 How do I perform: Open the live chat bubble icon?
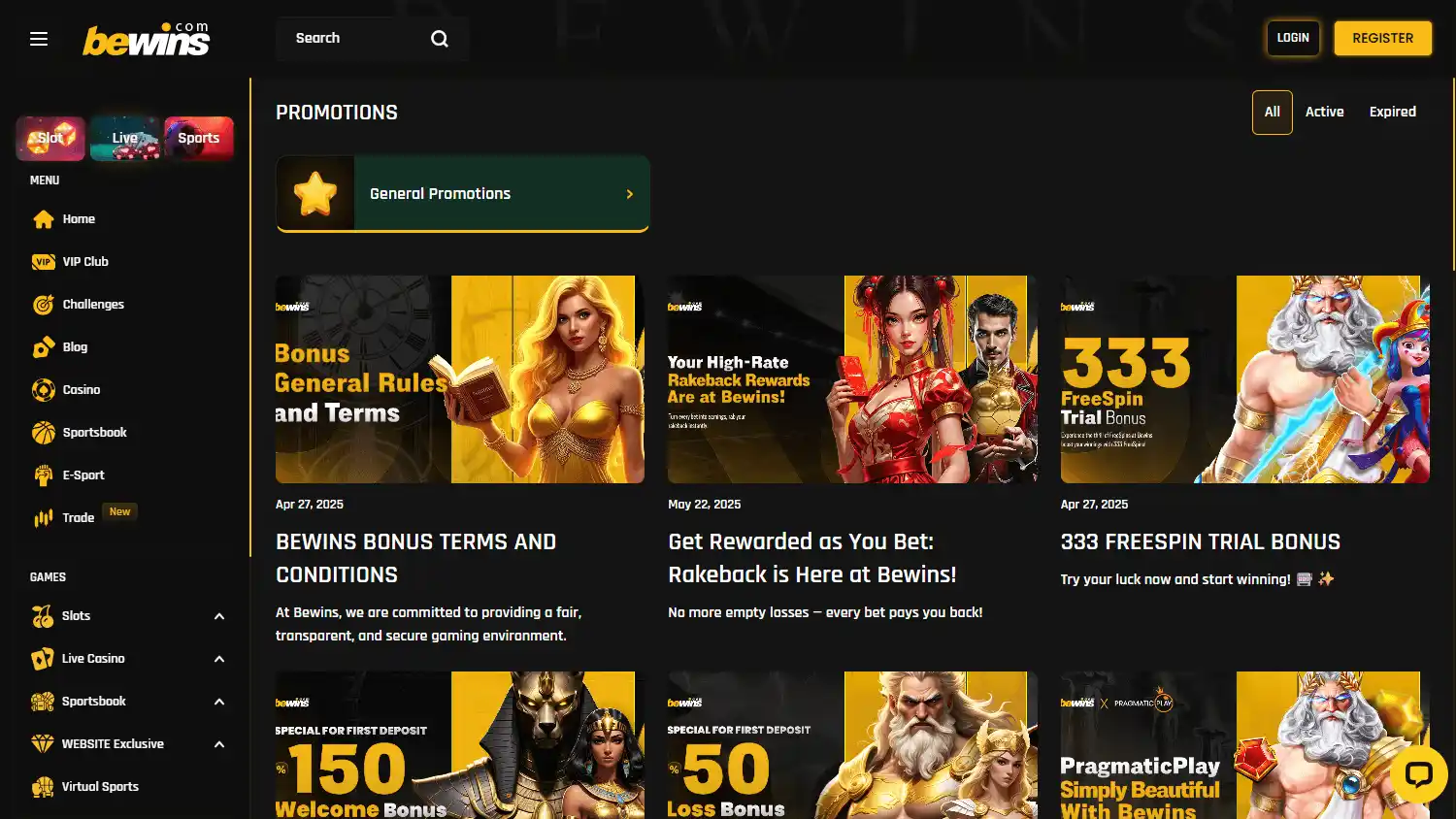pos(1419,774)
